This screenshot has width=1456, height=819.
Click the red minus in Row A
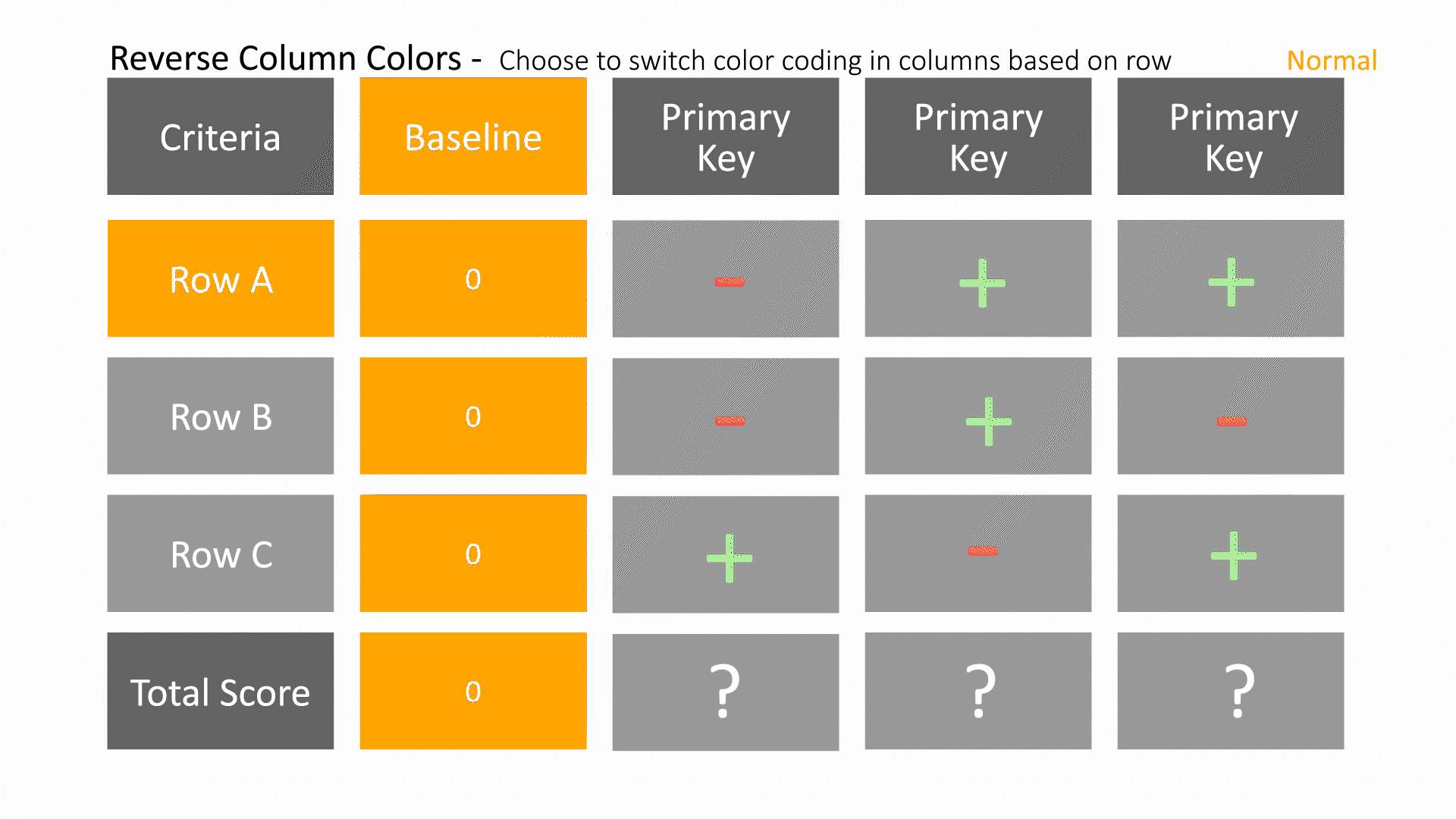[730, 282]
